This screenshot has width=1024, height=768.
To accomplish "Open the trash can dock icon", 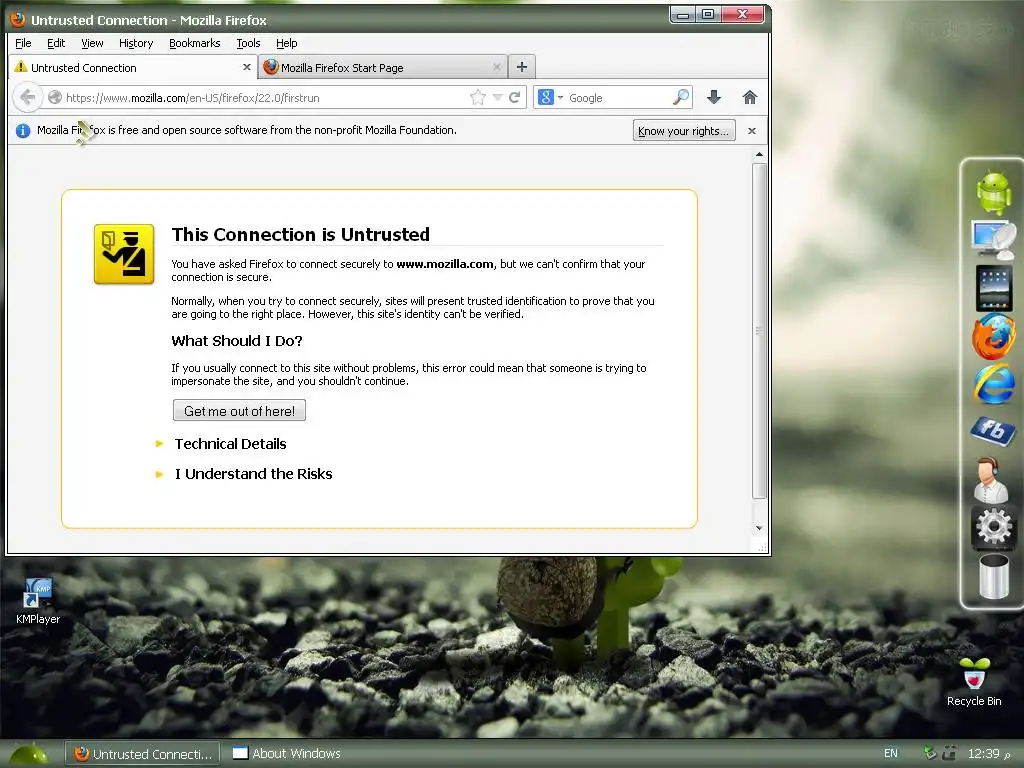I will (993, 576).
